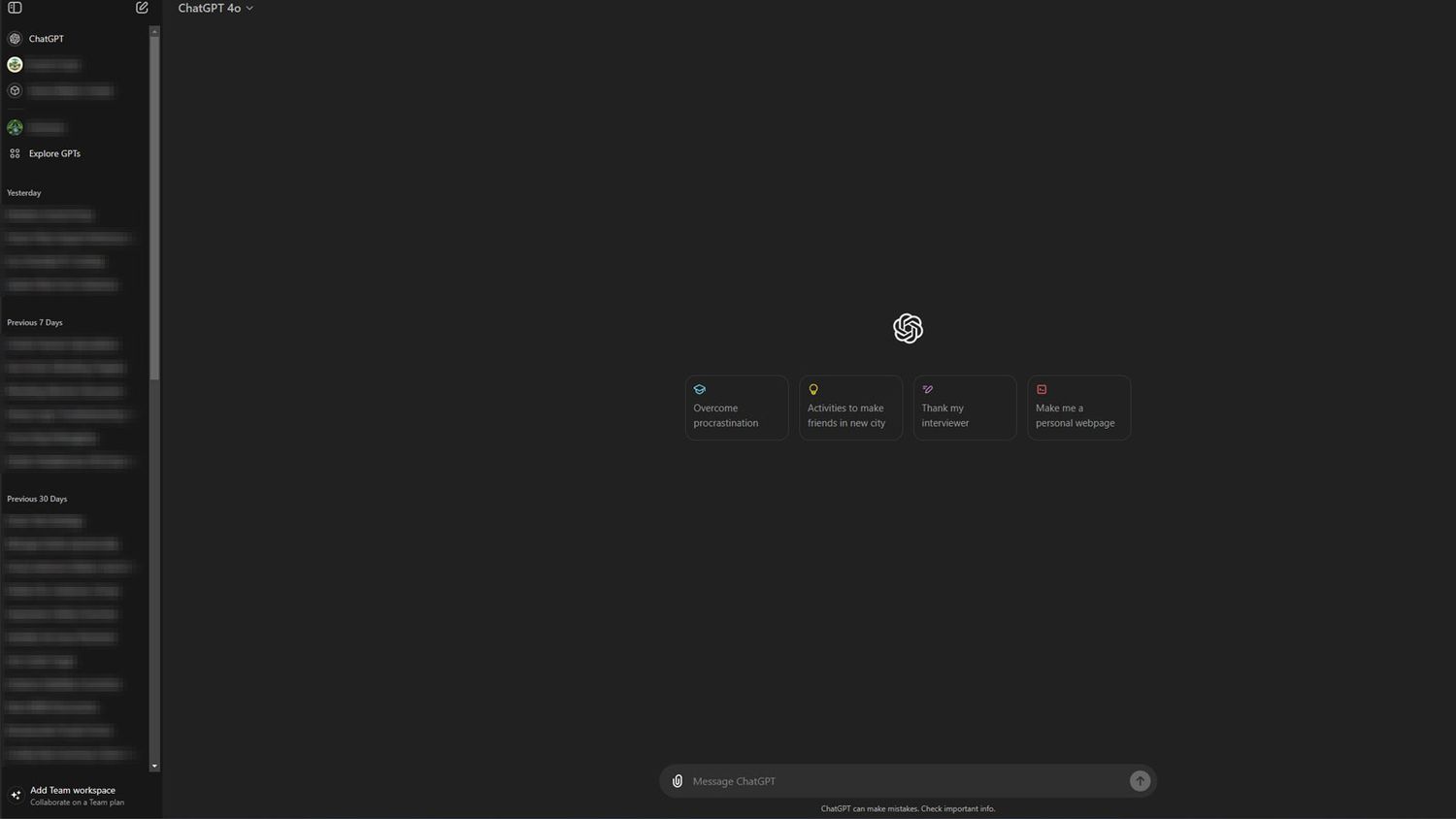This screenshot has width=1456, height=819.
Task: Open the ChatGPT 4o model dropdown
Action: point(215,8)
